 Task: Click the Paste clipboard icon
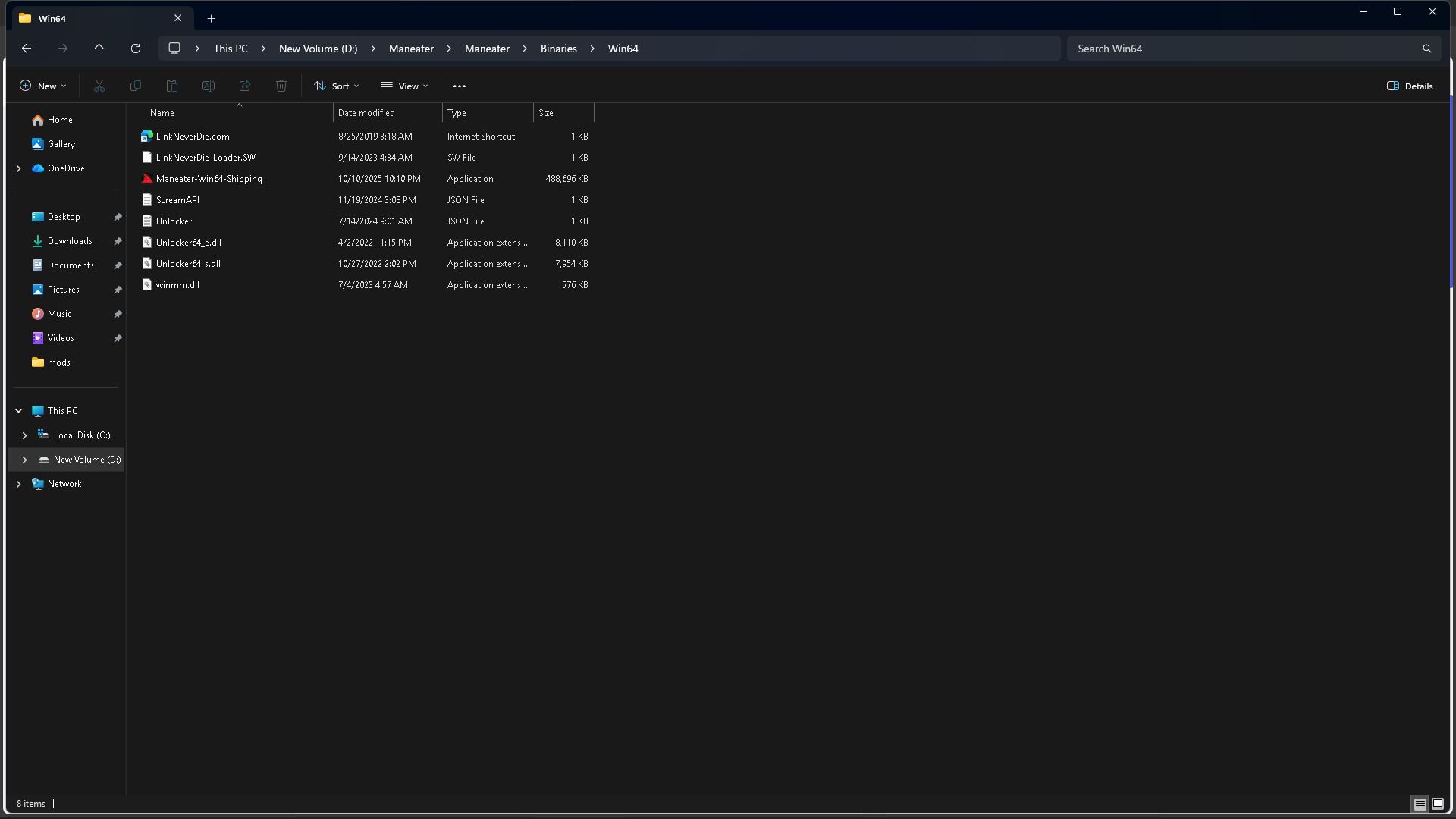coord(172,86)
